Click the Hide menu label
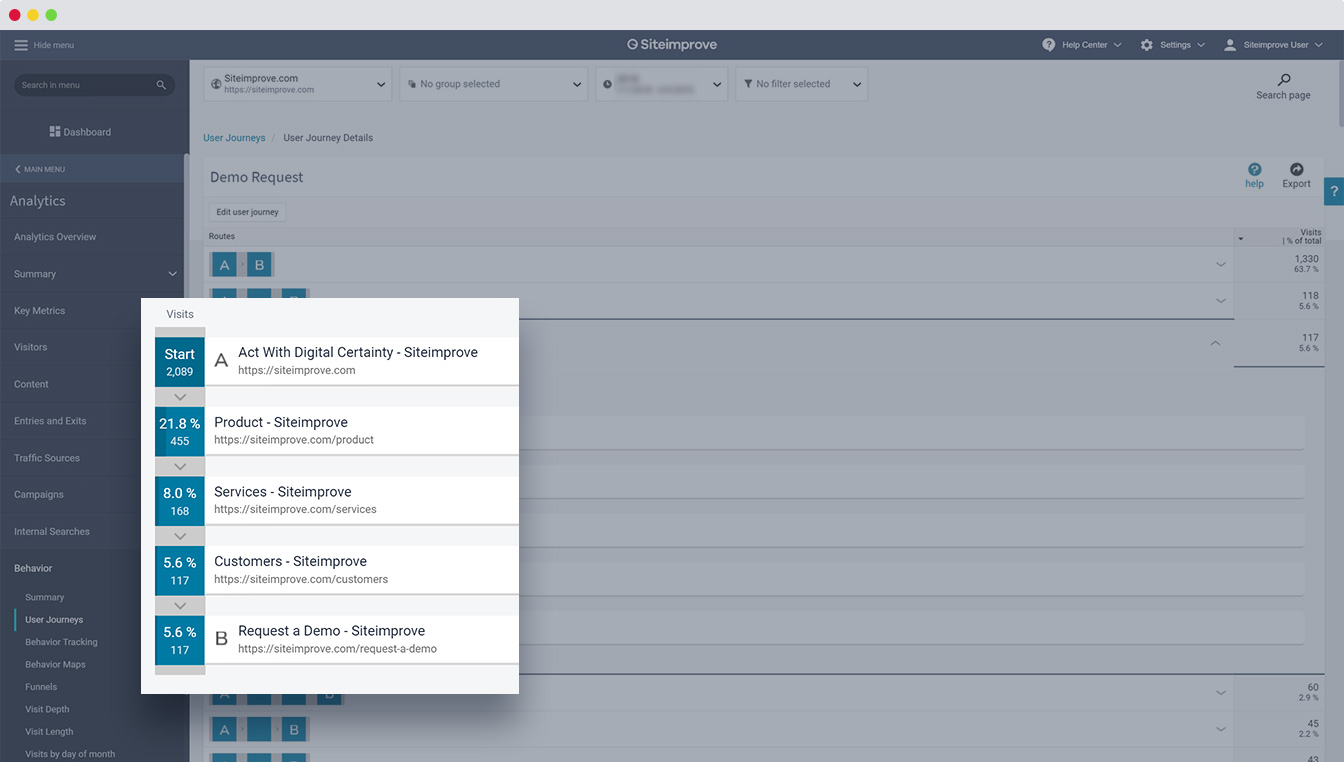 54,45
